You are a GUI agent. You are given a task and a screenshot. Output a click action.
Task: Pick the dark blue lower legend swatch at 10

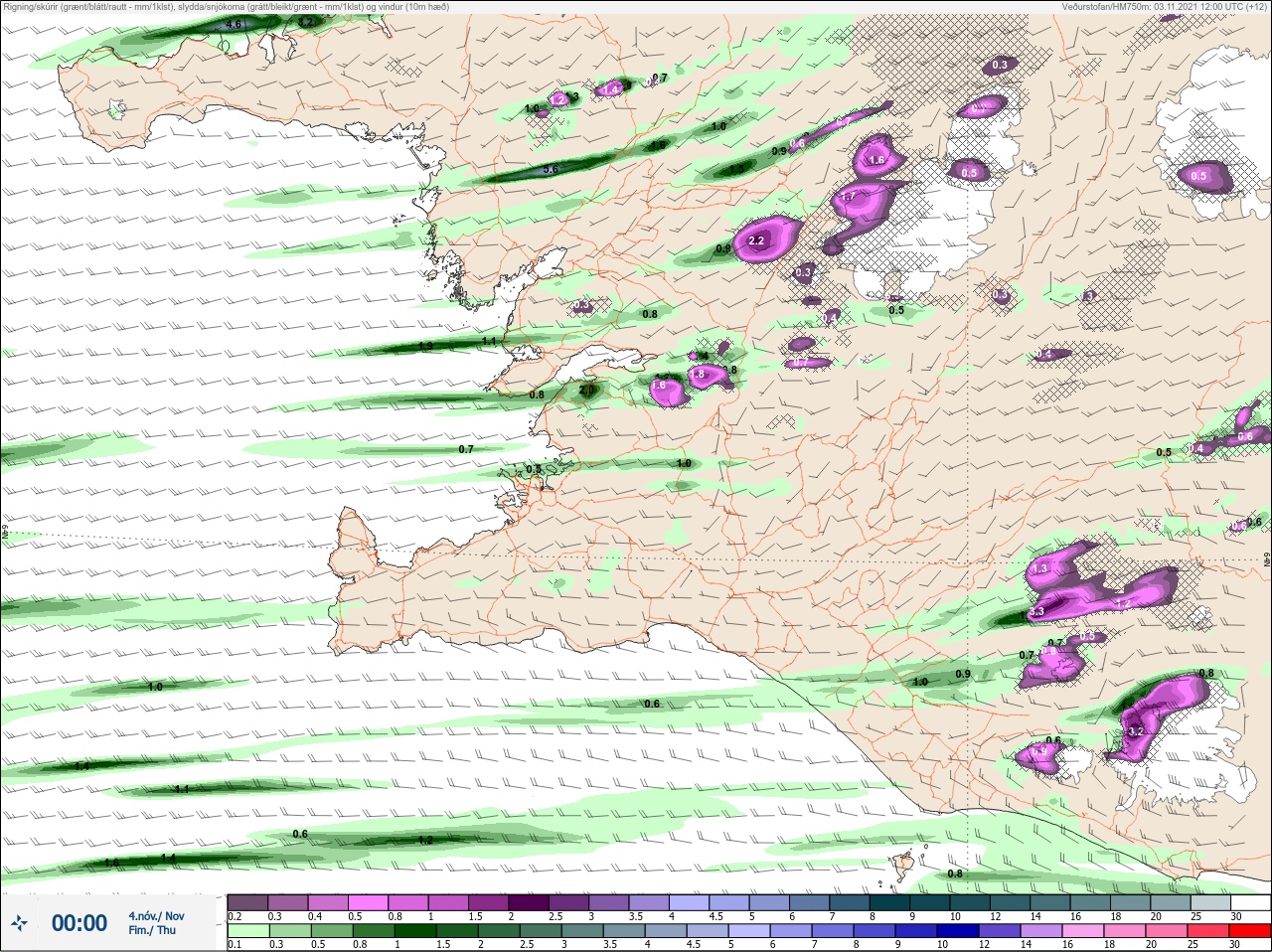point(959,931)
